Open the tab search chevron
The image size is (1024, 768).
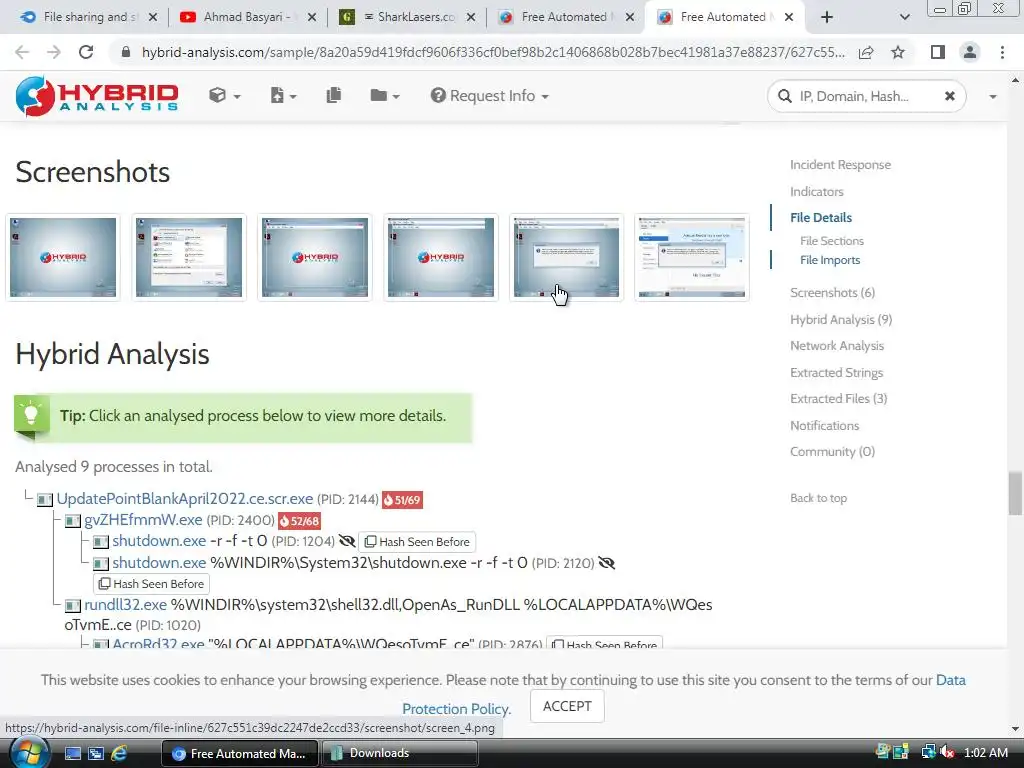click(x=904, y=17)
